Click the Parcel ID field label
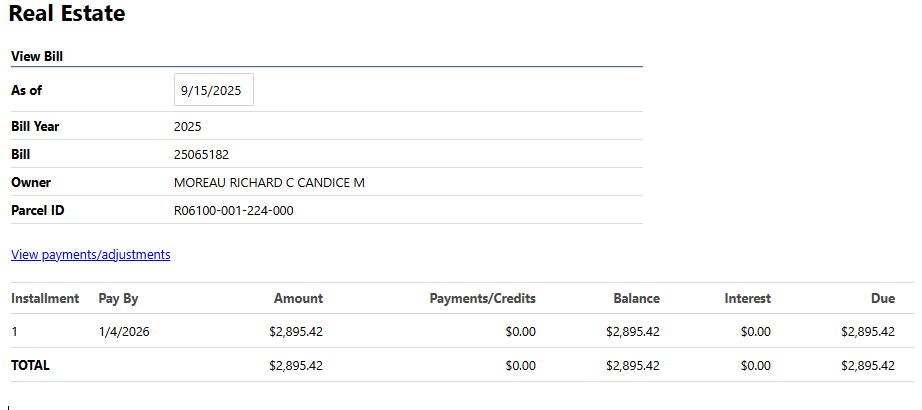The height and width of the screenshot is (410, 922). pos(37,211)
